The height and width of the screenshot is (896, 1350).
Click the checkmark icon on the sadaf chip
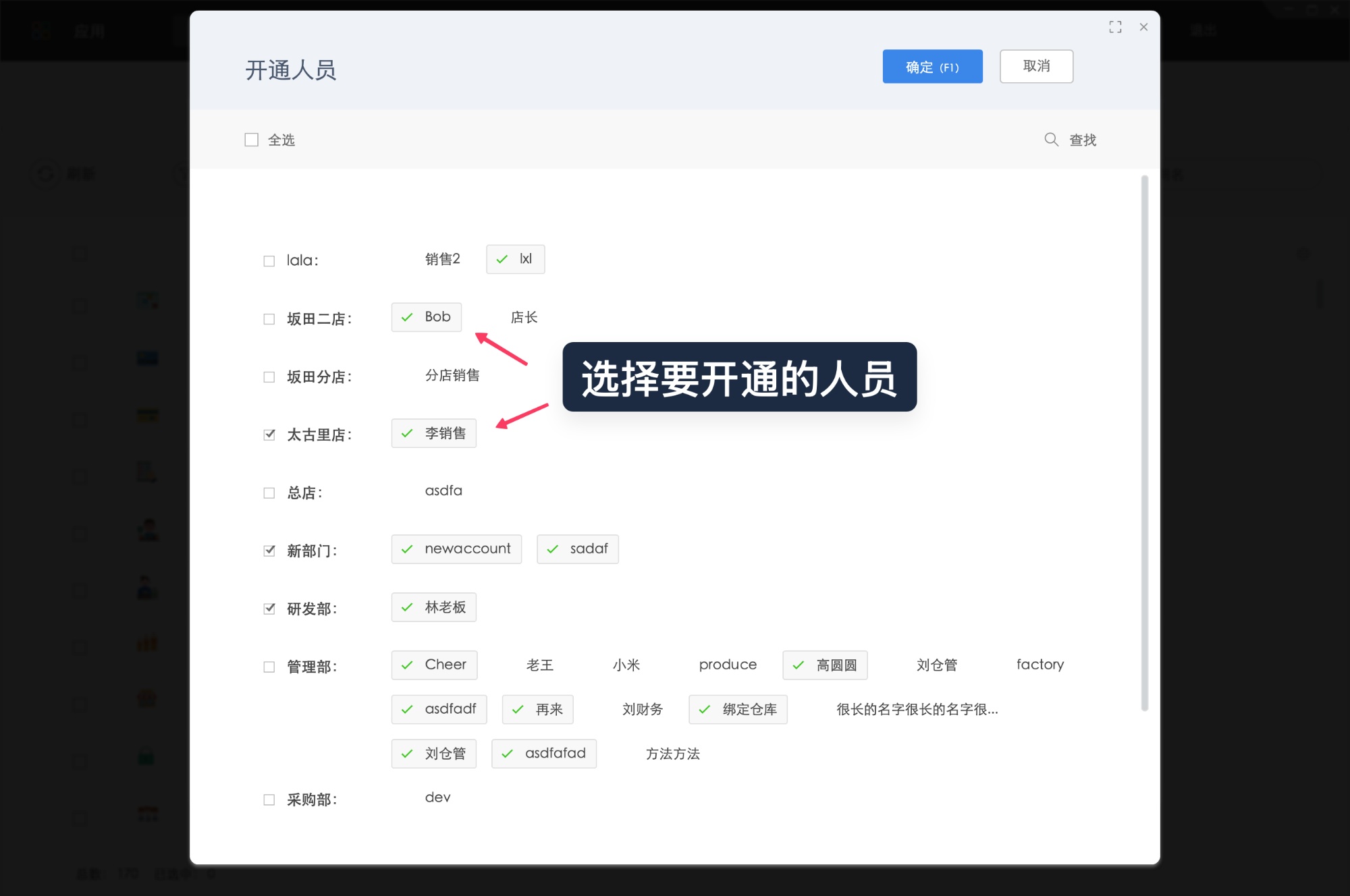[x=553, y=549]
